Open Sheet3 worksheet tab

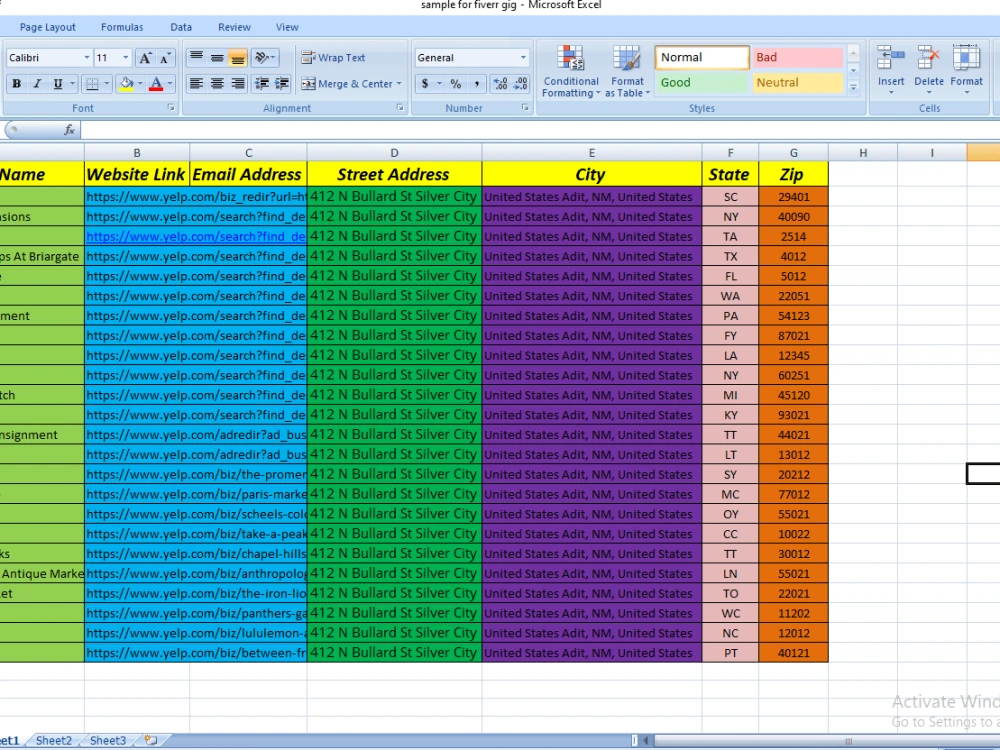(108, 740)
